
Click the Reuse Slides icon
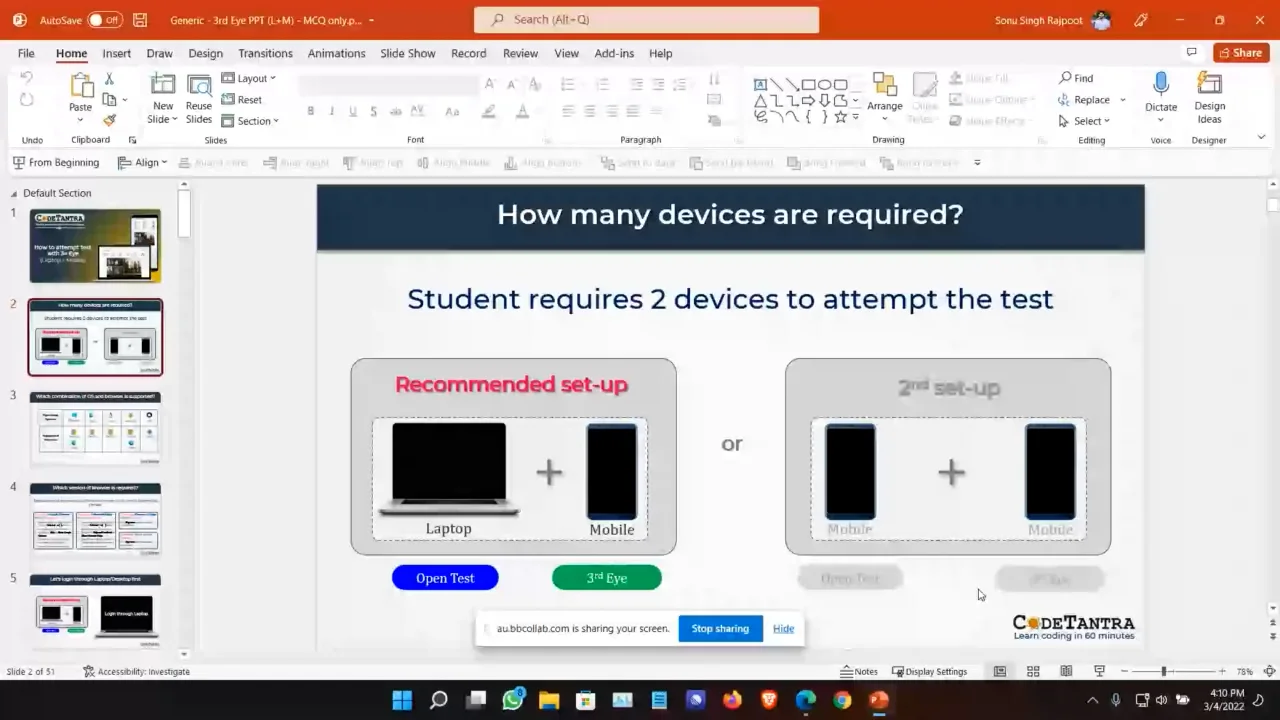[199, 87]
